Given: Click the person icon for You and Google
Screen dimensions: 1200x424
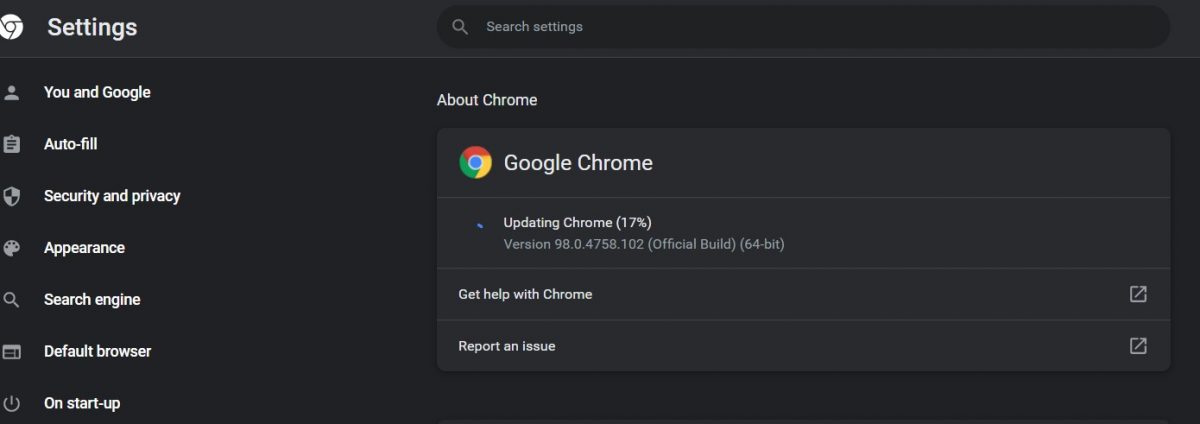Looking at the screenshot, I should 12,93.
